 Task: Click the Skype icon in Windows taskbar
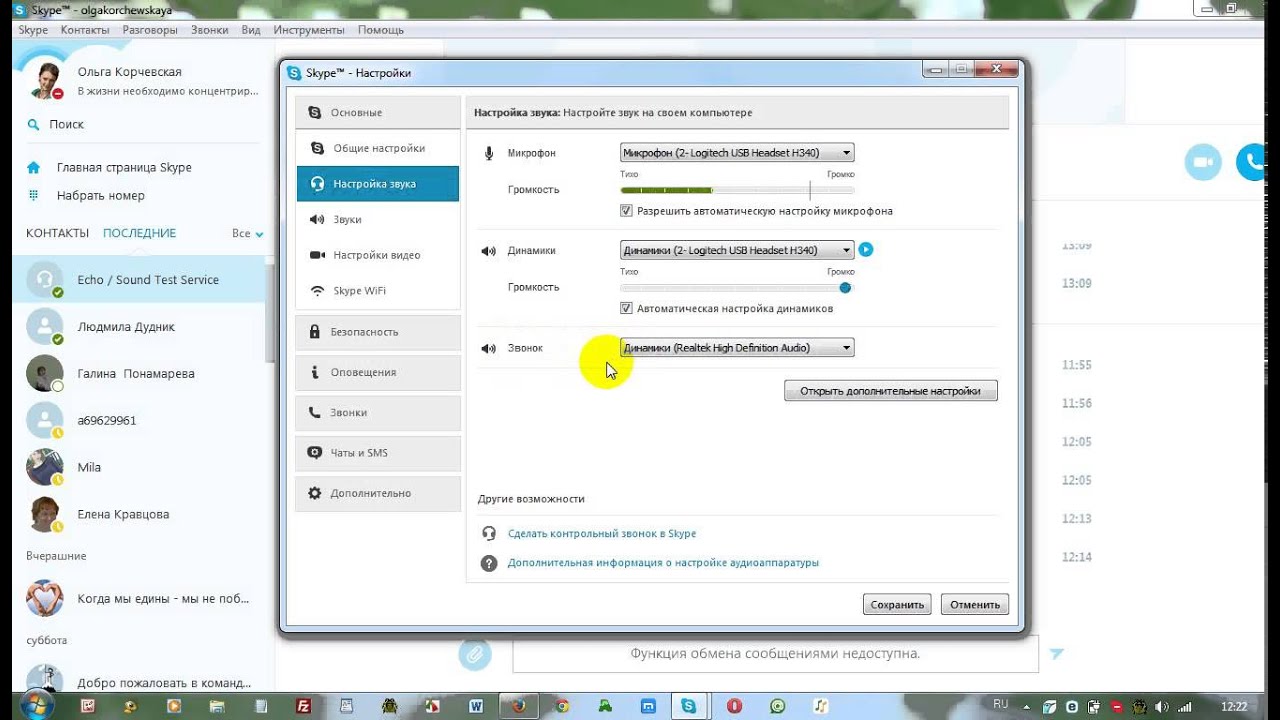point(689,705)
